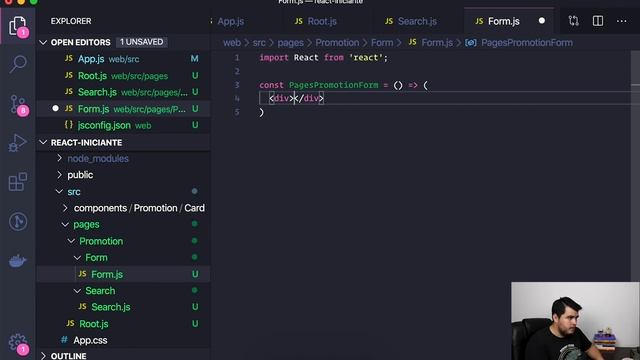The width and height of the screenshot is (640, 360).
Task: Select Form.js file in project tree
Action: pos(123,274)
